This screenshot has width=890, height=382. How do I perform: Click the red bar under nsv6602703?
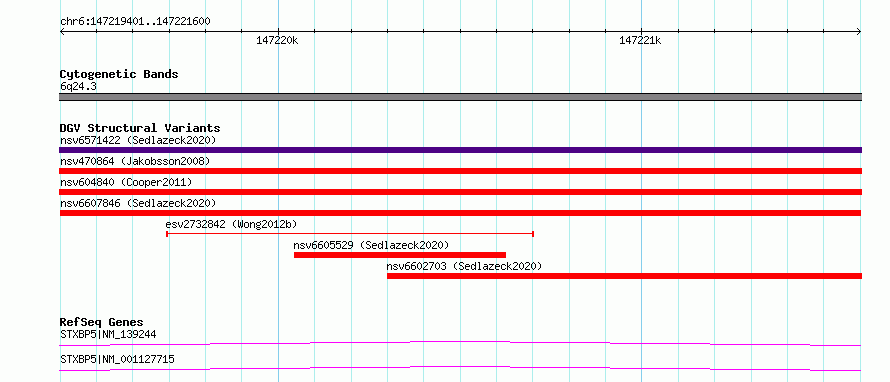pos(624,276)
